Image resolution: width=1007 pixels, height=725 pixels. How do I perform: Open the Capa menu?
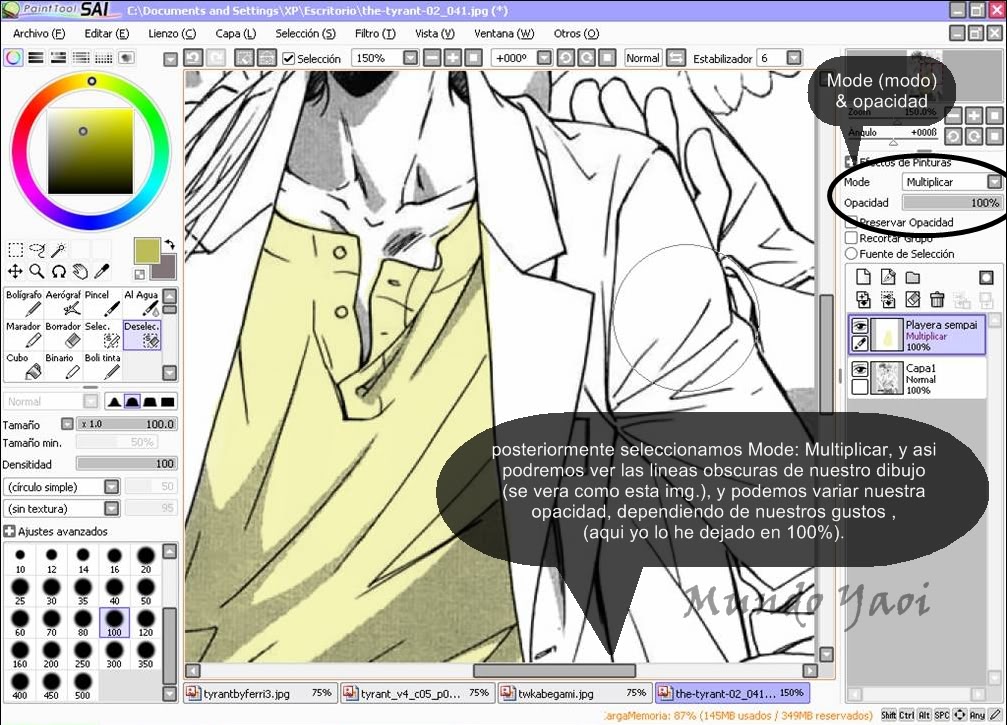point(236,33)
